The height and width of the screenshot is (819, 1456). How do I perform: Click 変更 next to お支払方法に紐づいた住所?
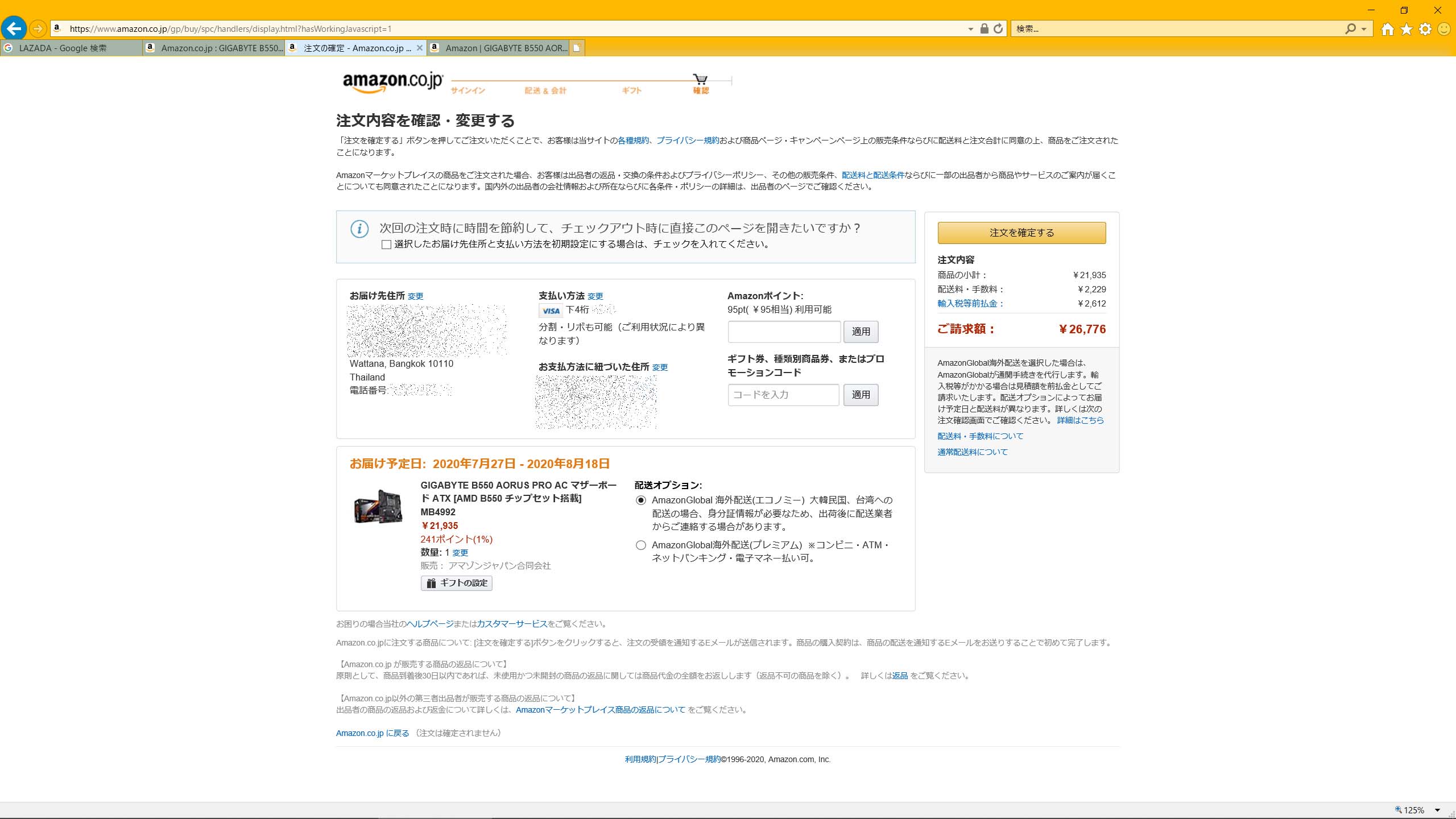pyautogui.click(x=660, y=367)
